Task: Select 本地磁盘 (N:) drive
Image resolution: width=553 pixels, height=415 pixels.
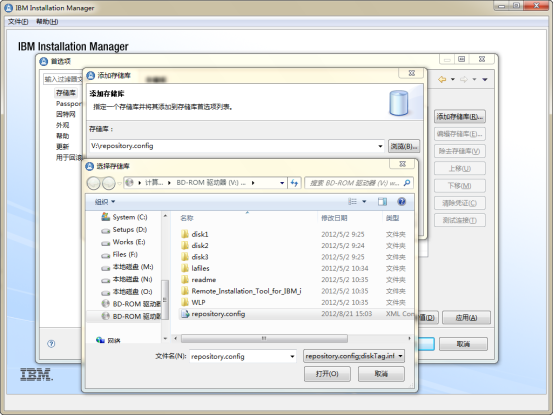Action: coord(127,279)
